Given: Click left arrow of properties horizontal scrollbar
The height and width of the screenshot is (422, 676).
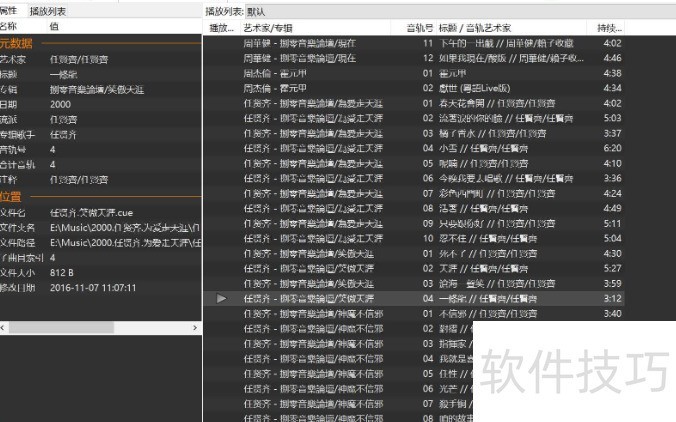Looking at the screenshot, I should click(x=5, y=327).
